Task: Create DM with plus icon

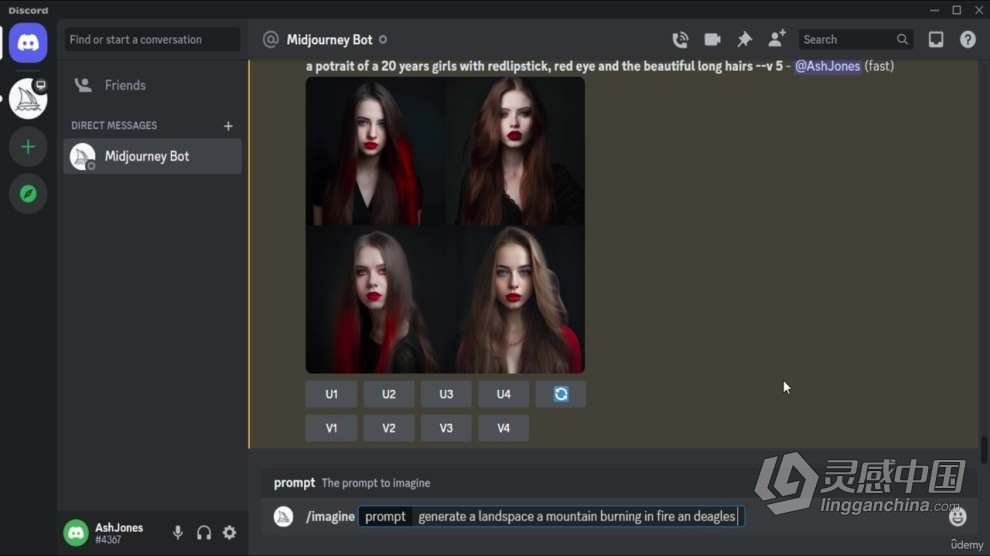Action: click(228, 126)
